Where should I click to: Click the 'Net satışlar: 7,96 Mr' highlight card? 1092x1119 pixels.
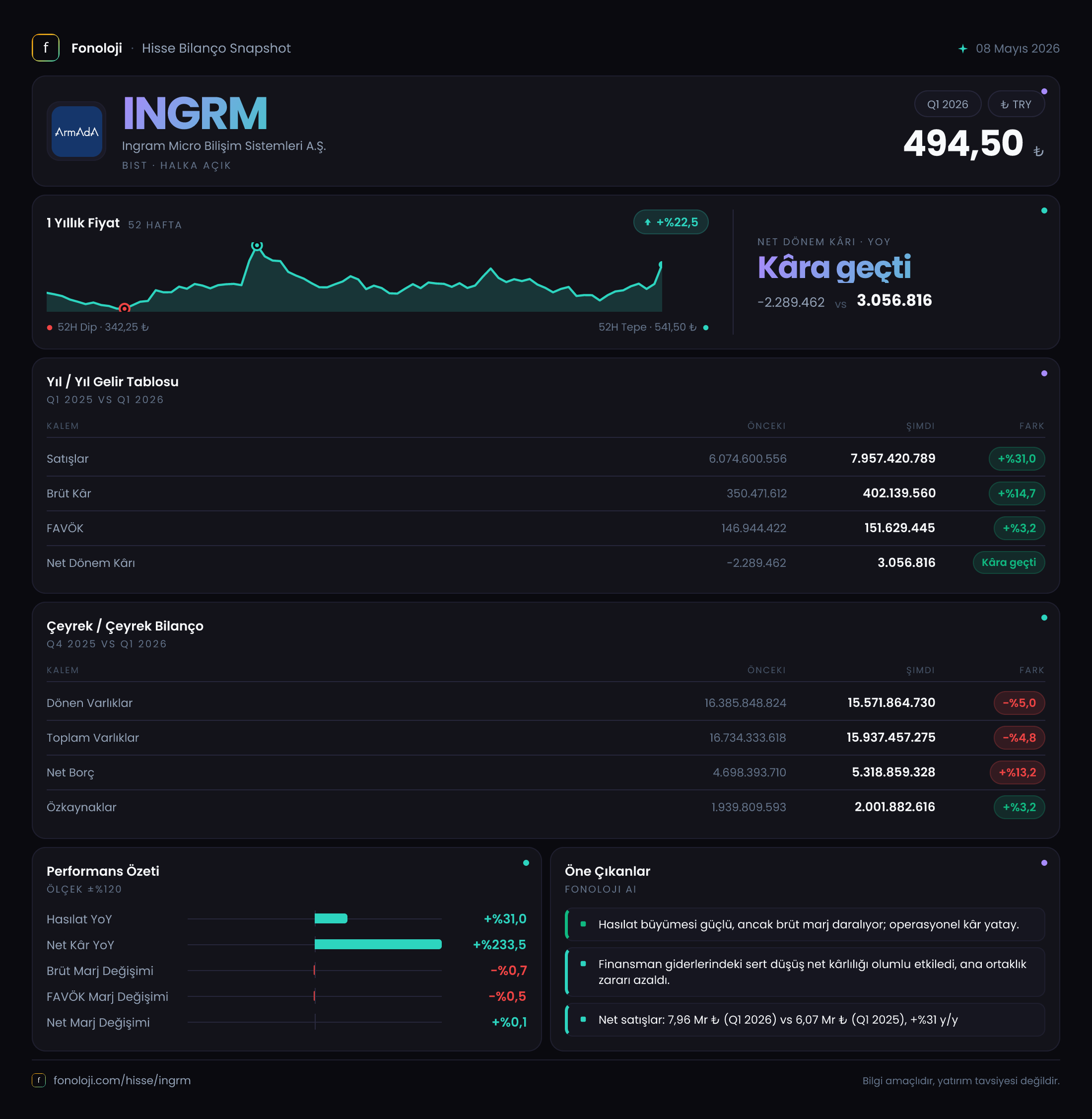click(805, 1020)
